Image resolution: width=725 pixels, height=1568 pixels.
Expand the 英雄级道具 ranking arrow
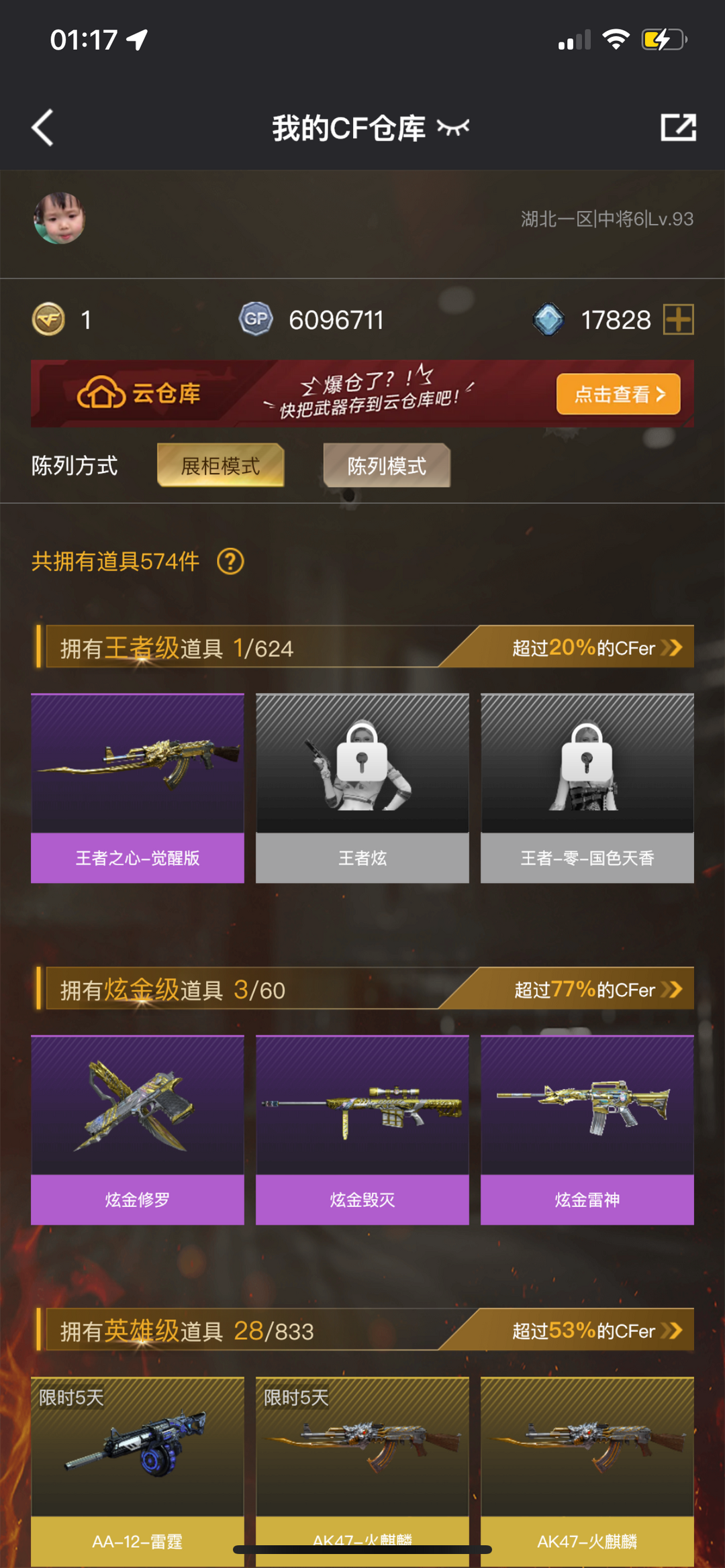click(x=671, y=1330)
